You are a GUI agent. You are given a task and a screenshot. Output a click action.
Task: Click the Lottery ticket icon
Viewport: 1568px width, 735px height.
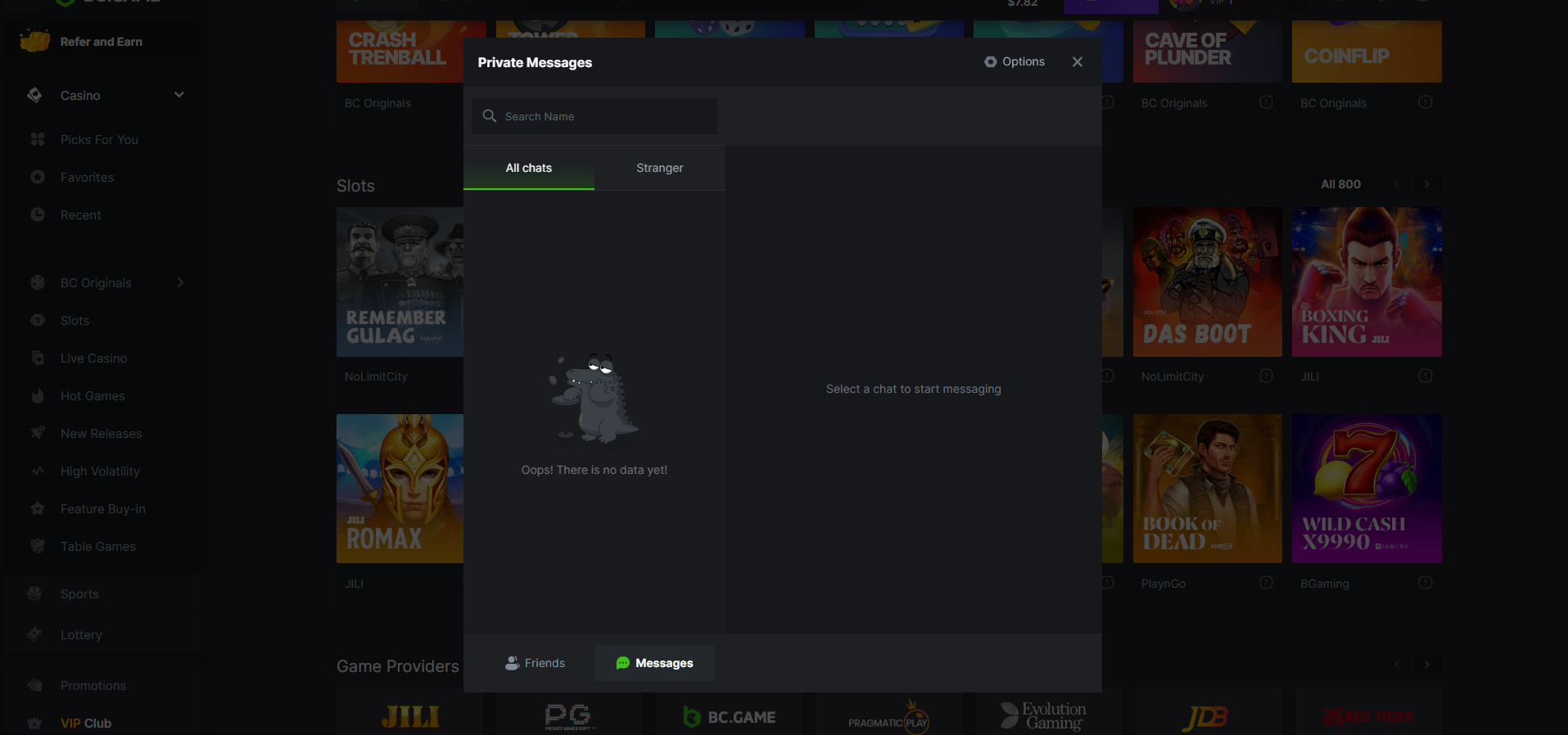click(34, 634)
